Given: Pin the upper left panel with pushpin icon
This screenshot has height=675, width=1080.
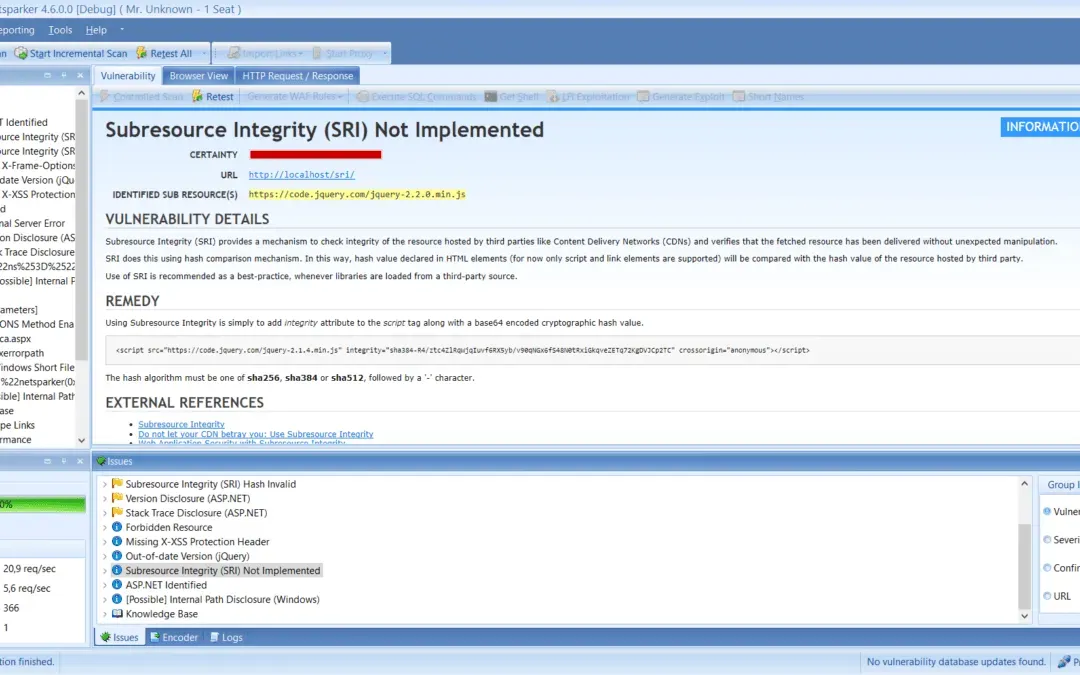Looking at the screenshot, I should [64, 75].
